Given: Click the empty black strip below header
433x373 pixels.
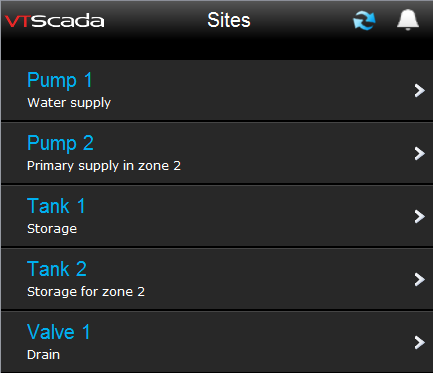Looking at the screenshot, I should tap(217, 50).
